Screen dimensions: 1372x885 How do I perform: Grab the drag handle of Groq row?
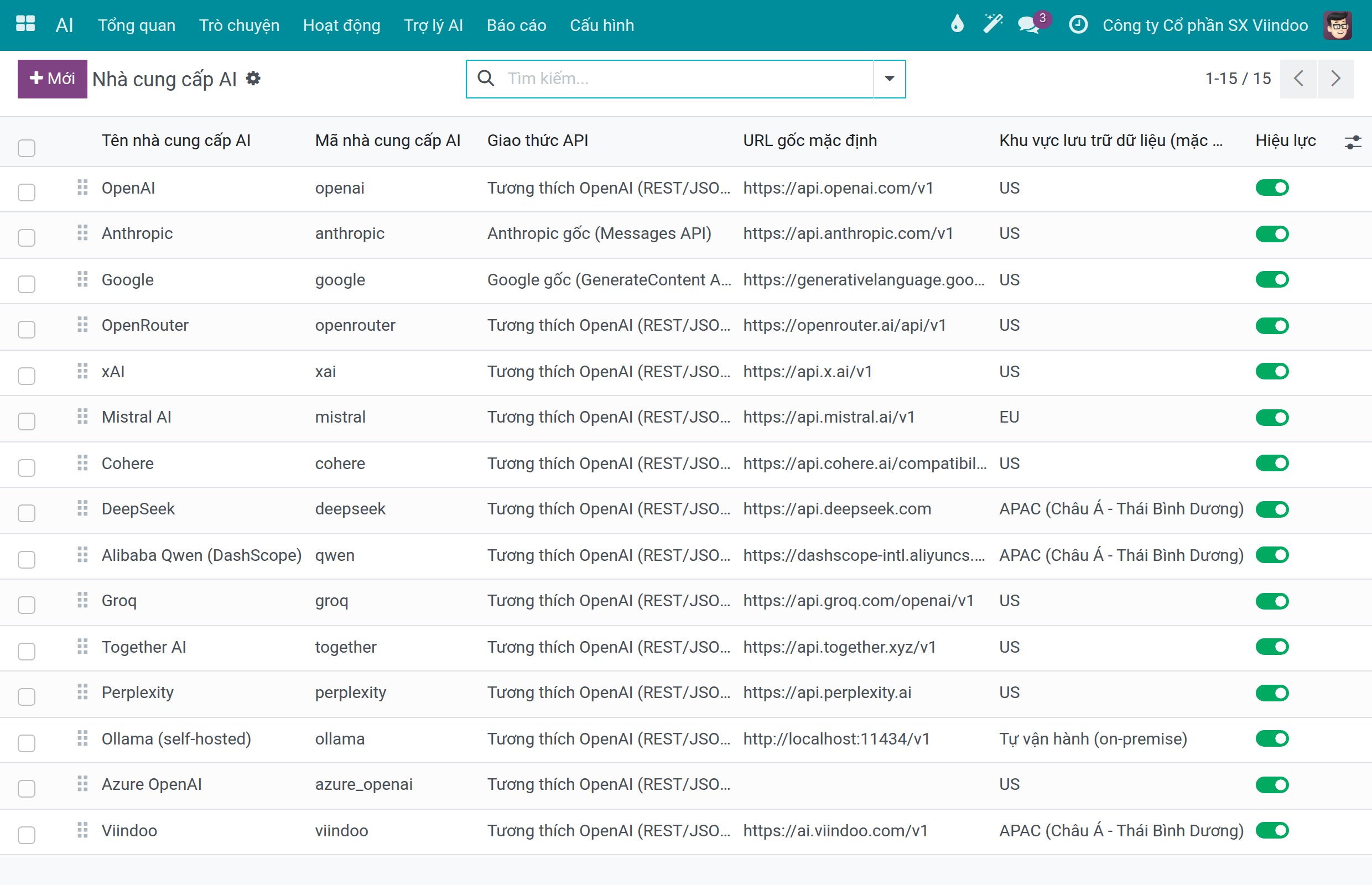(83, 601)
